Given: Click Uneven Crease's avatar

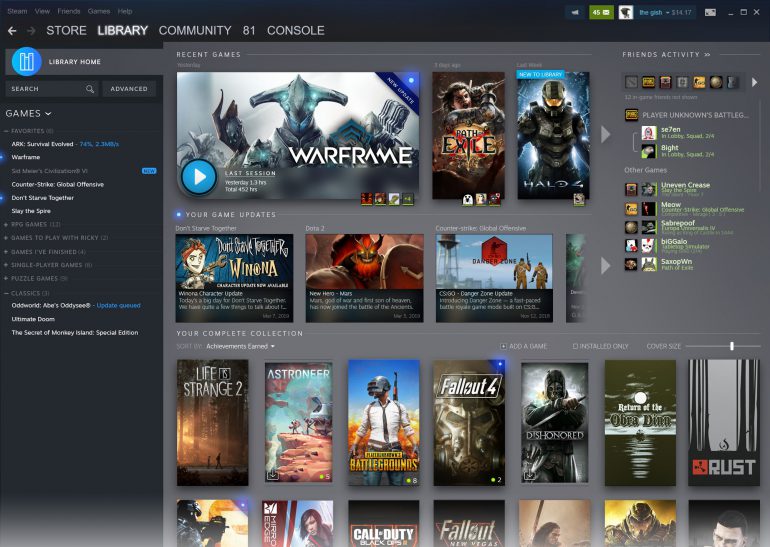Looking at the screenshot, I should pyautogui.click(x=649, y=189).
